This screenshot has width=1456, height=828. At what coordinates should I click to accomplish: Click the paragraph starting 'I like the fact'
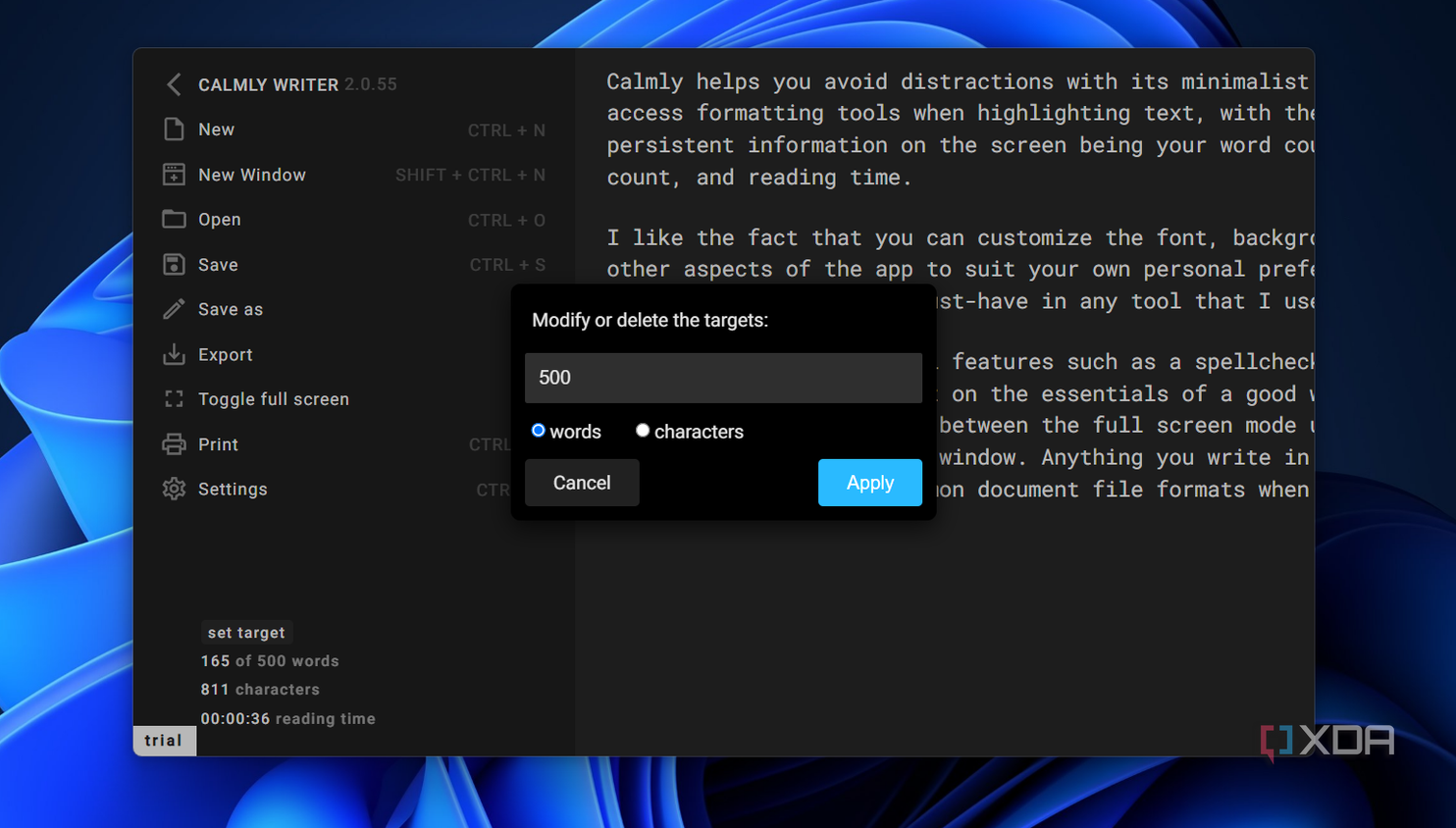coord(961,269)
